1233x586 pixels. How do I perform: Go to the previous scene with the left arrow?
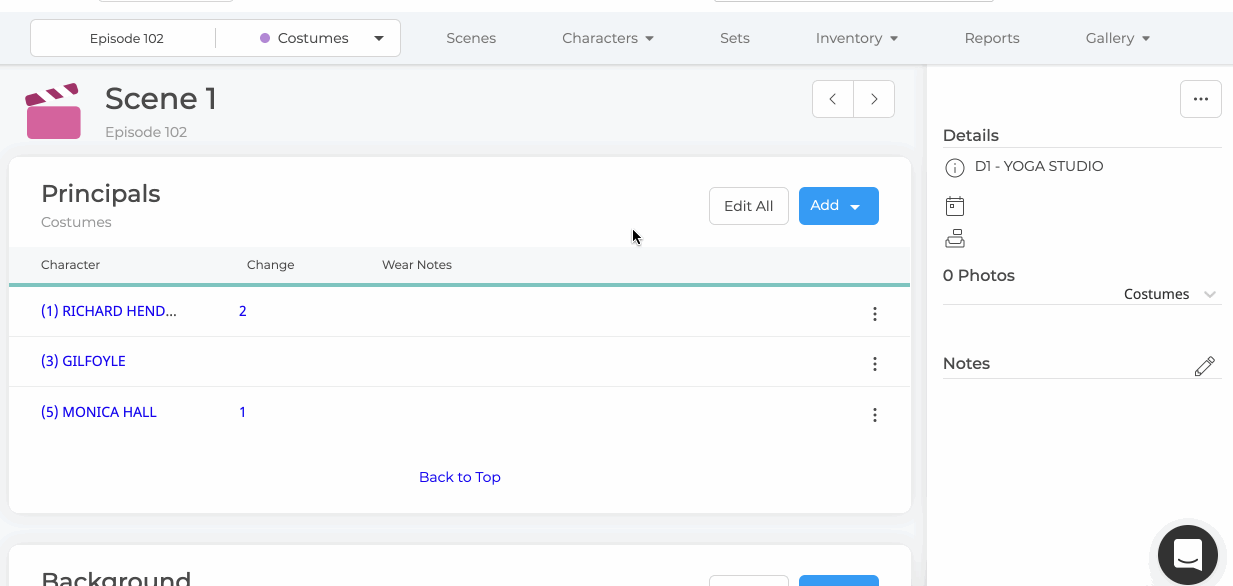point(833,99)
